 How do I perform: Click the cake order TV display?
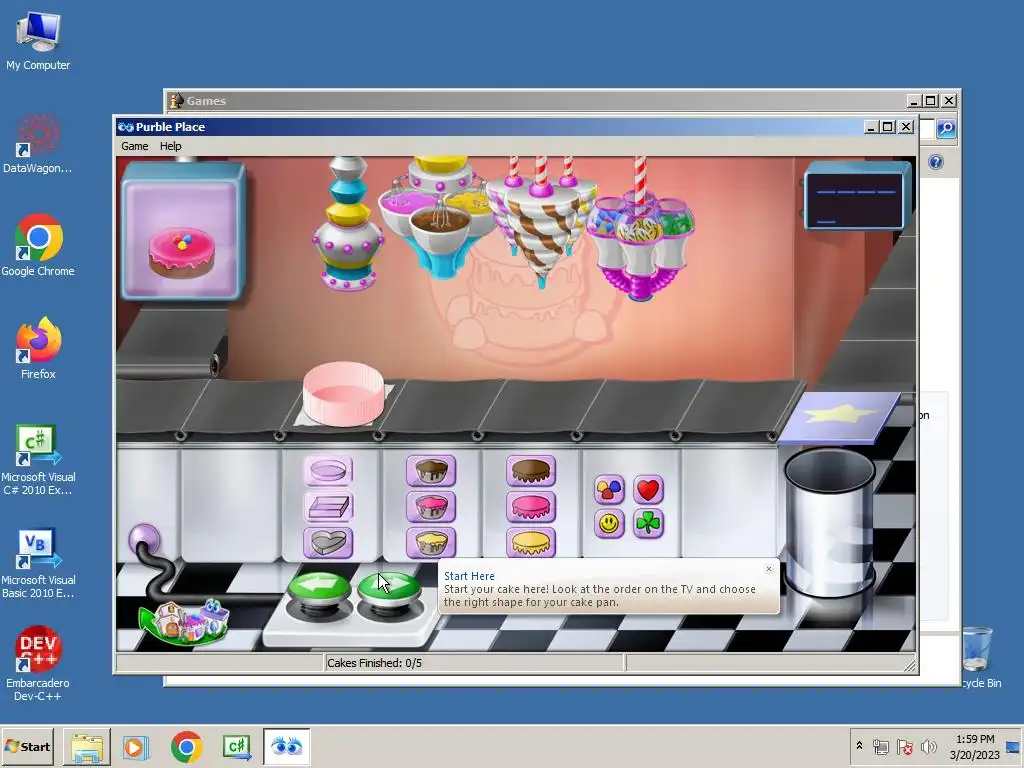182,231
